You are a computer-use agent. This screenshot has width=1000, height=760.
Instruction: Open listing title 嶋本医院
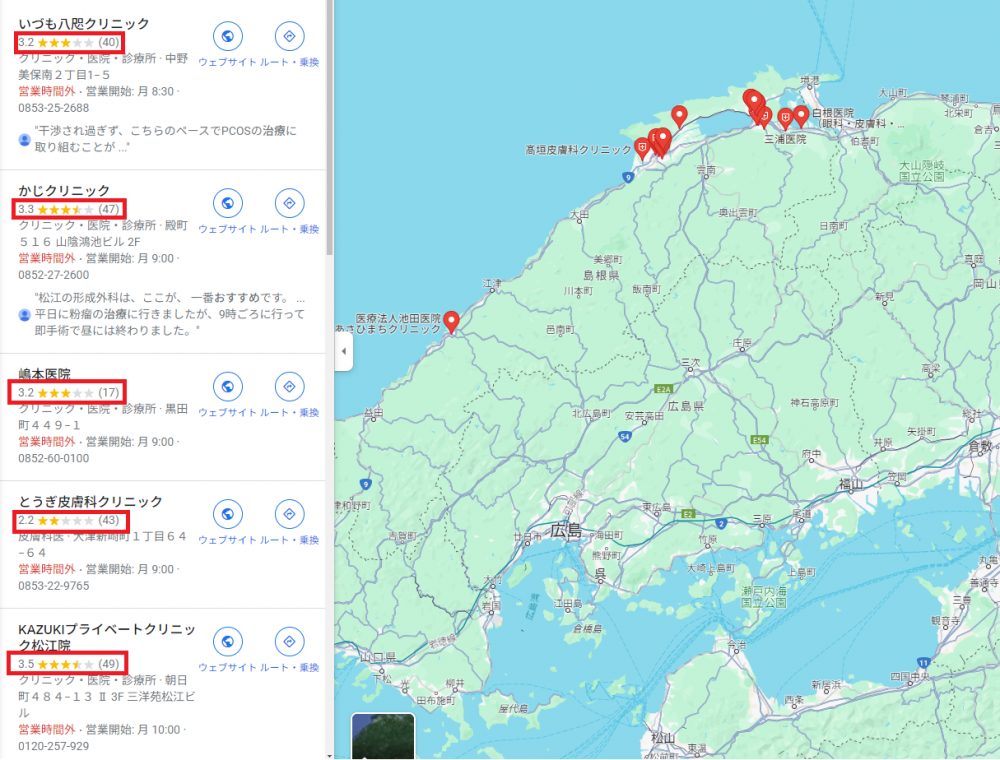click(44, 374)
